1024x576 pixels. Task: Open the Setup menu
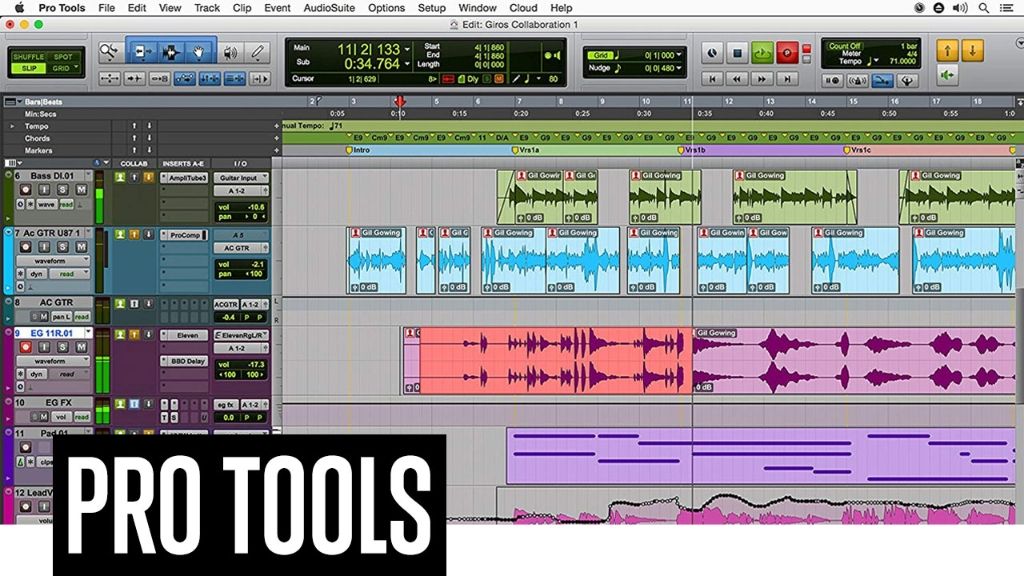pos(432,8)
